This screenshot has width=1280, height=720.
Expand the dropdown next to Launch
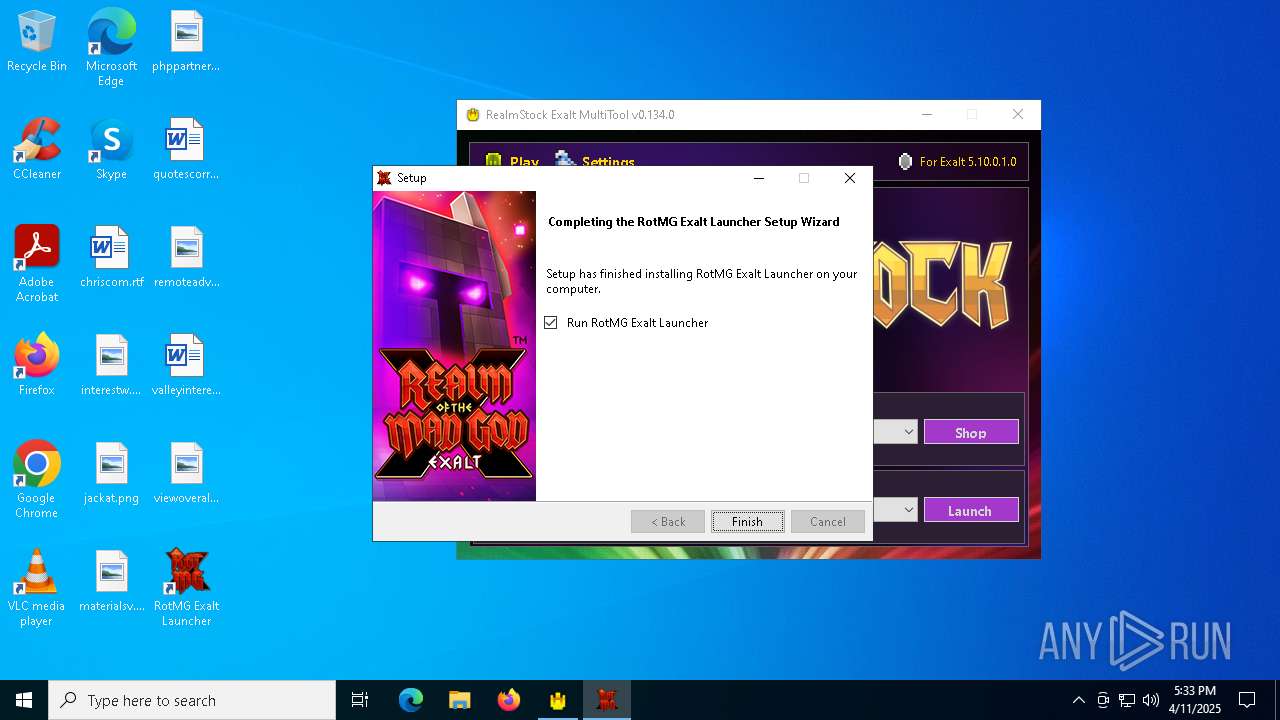point(908,510)
